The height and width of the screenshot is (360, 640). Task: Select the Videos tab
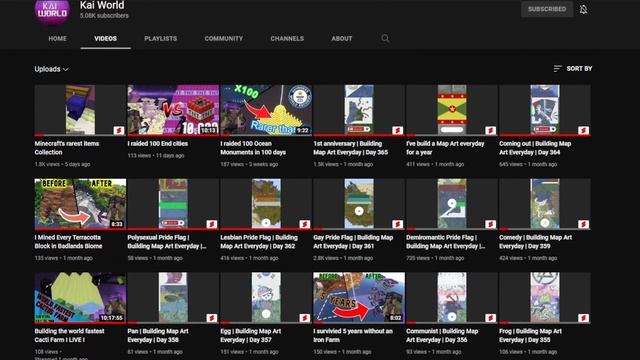point(105,38)
